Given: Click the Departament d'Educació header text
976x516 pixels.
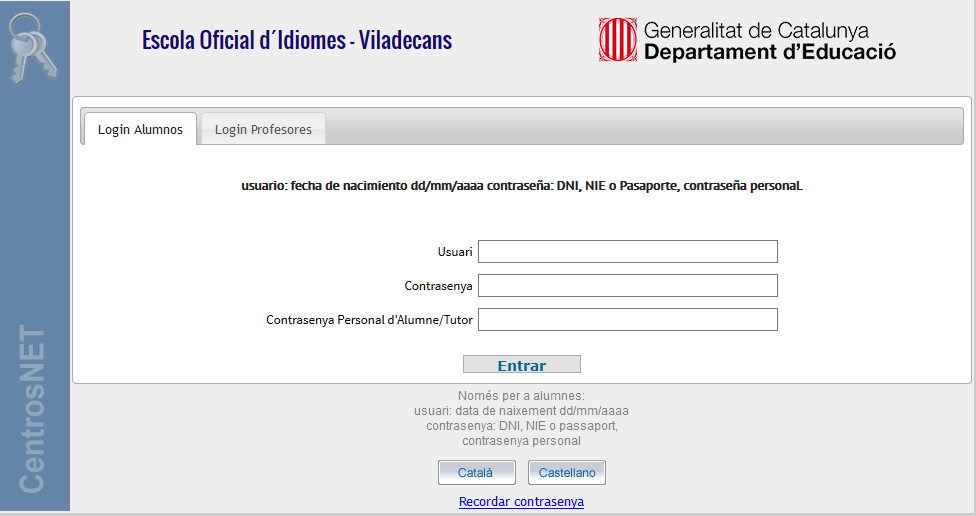Looking at the screenshot, I should 770,52.
